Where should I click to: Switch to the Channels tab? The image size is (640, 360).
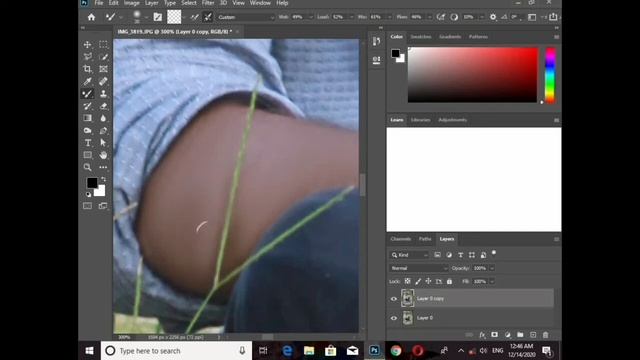click(x=400, y=239)
